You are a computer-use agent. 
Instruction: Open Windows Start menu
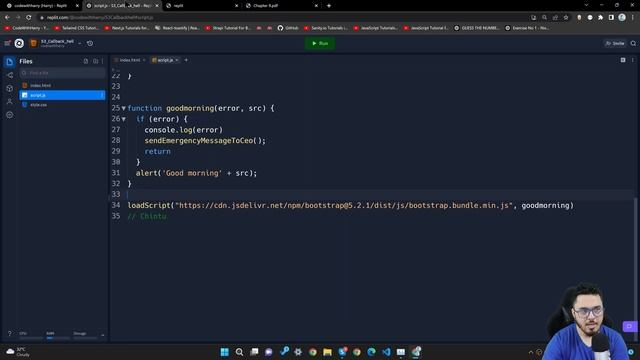224,352
